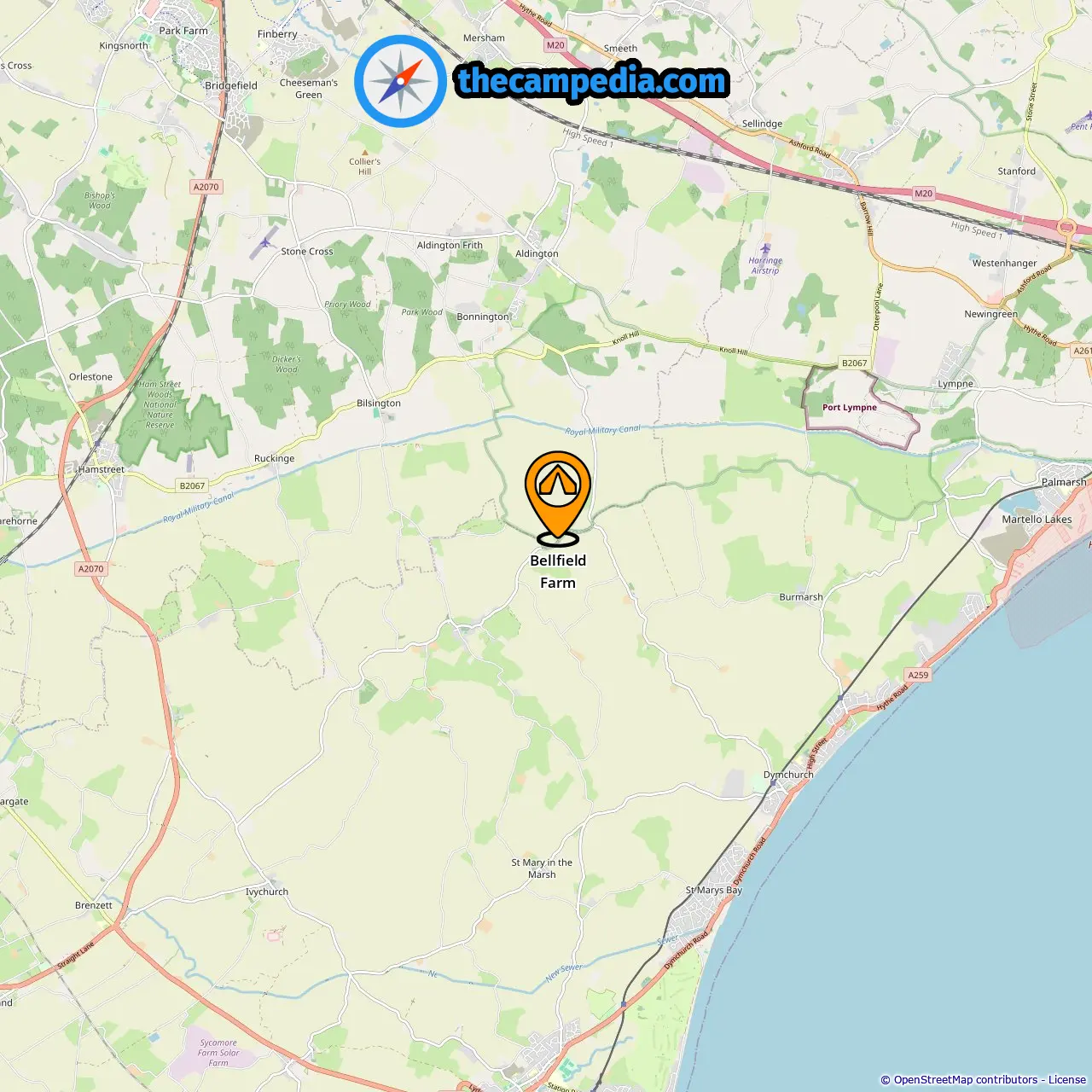This screenshot has height=1092, width=1092.
Task: Click the Bellfield Farm campsite pin marker
Action: tap(558, 498)
